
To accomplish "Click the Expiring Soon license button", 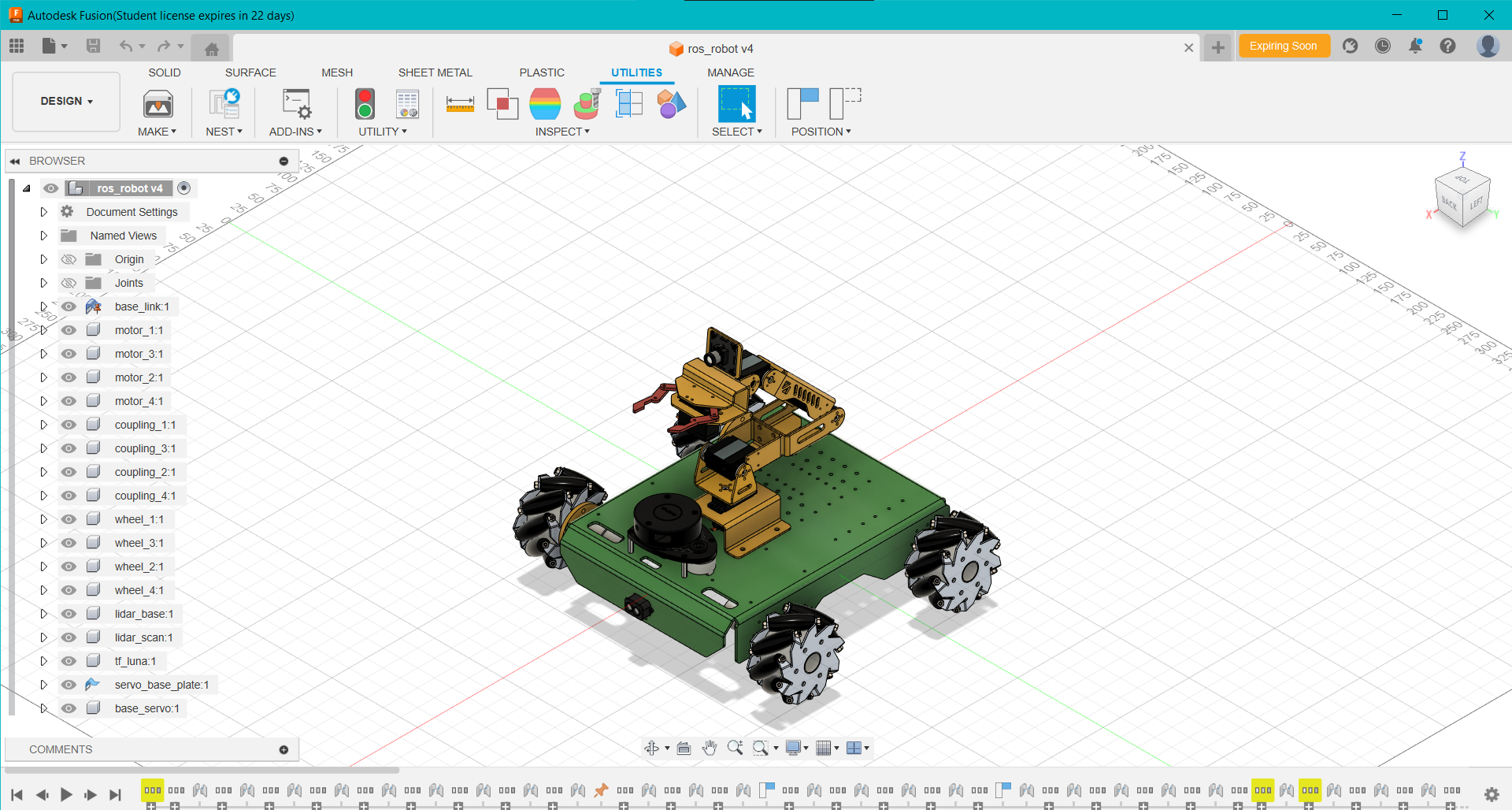I will [1284, 46].
